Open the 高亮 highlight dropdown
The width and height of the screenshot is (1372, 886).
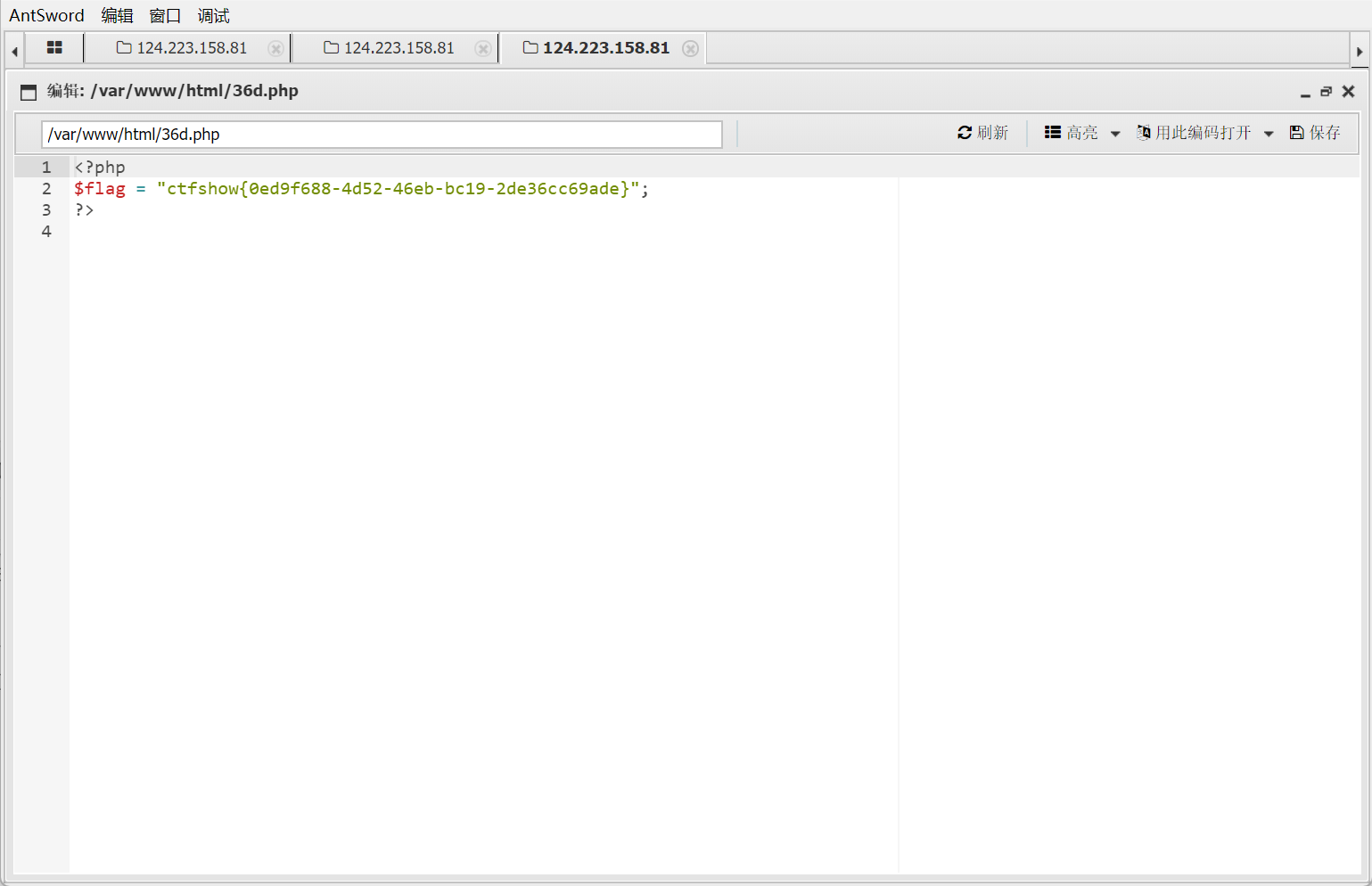pyautogui.click(x=1082, y=133)
